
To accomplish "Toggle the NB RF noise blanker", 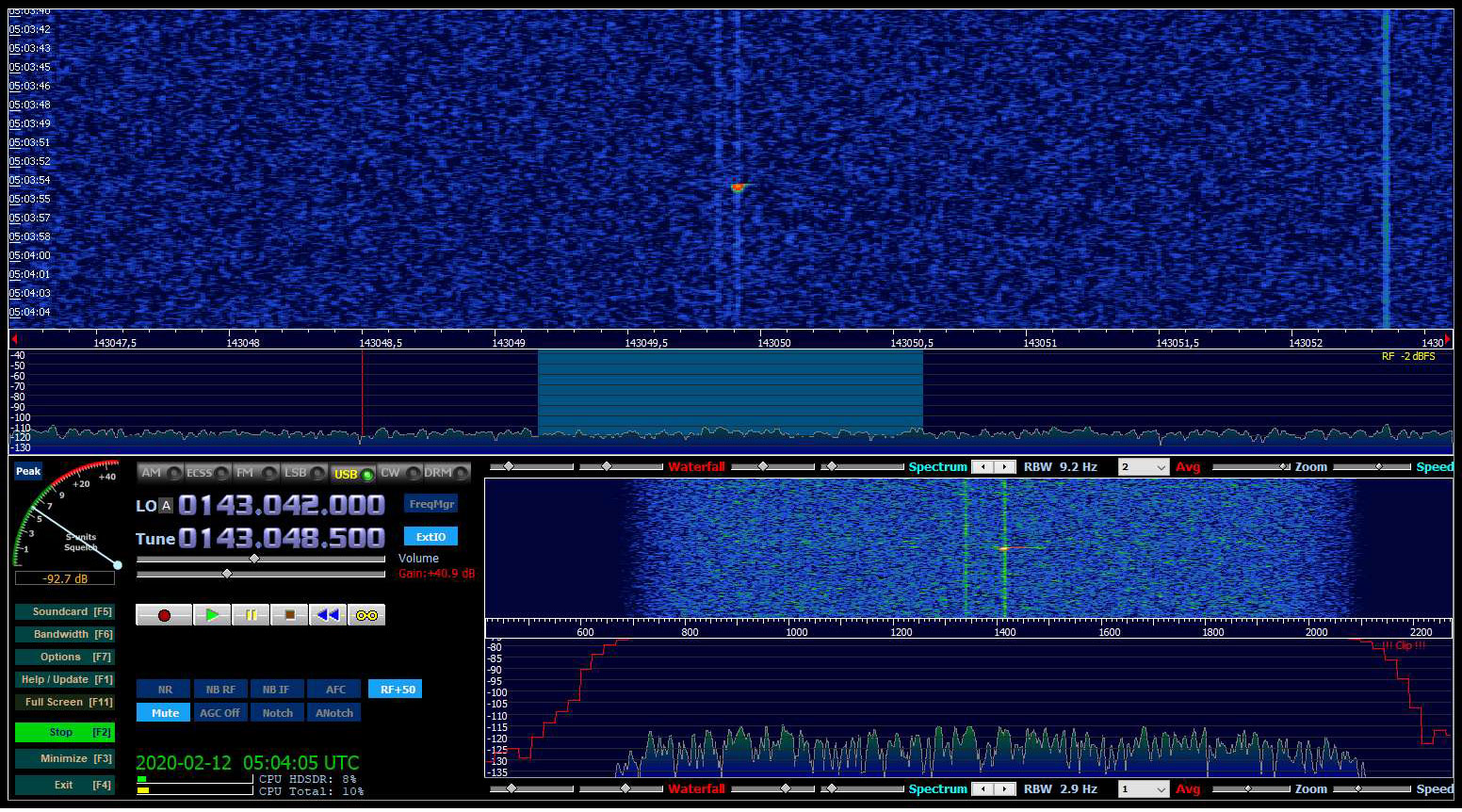I will pos(220,690).
